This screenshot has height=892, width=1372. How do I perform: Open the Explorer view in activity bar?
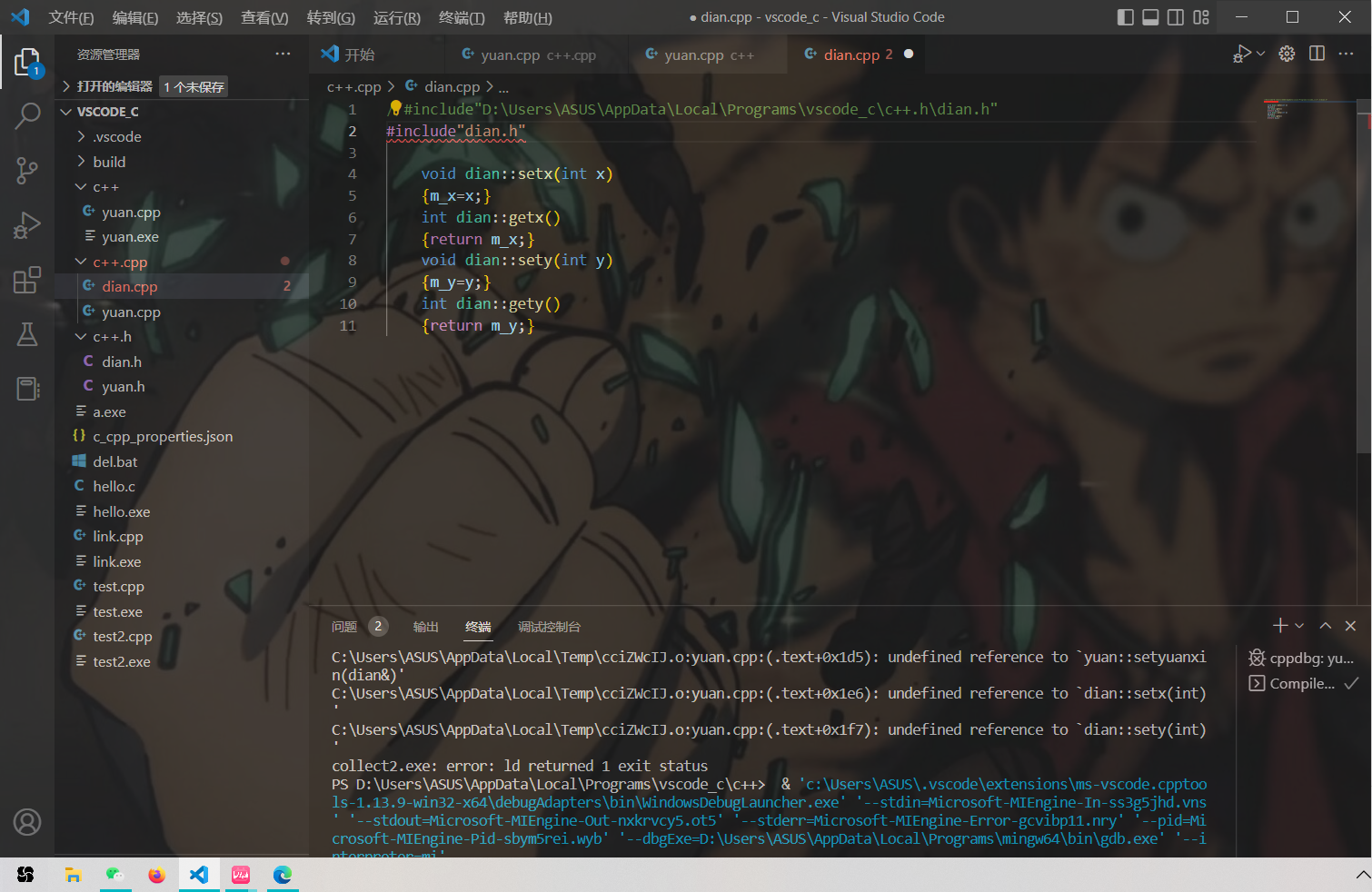pyautogui.click(x=27, y=63)
